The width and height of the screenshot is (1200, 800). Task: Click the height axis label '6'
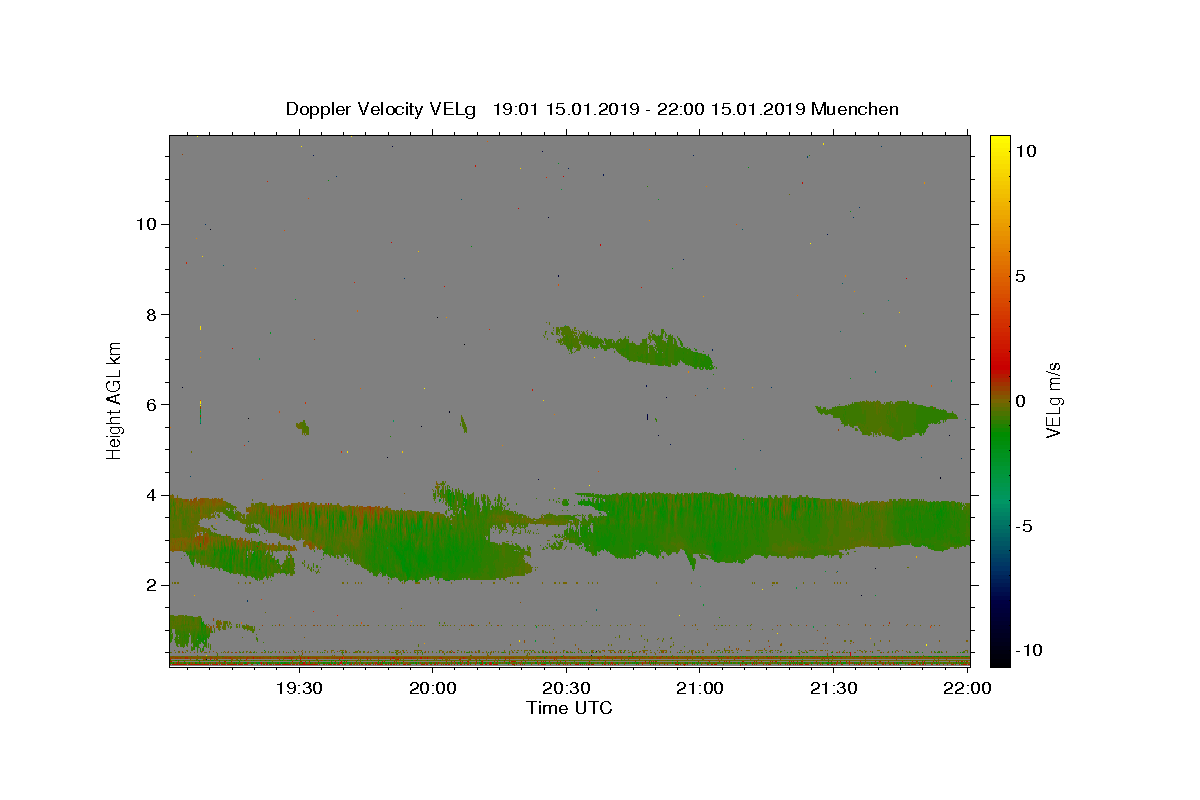pos(151,404)
